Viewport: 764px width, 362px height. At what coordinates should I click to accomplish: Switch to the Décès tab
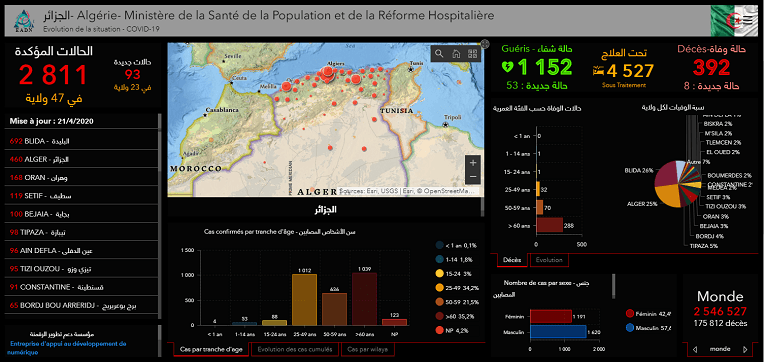click(x=512, y=260)
